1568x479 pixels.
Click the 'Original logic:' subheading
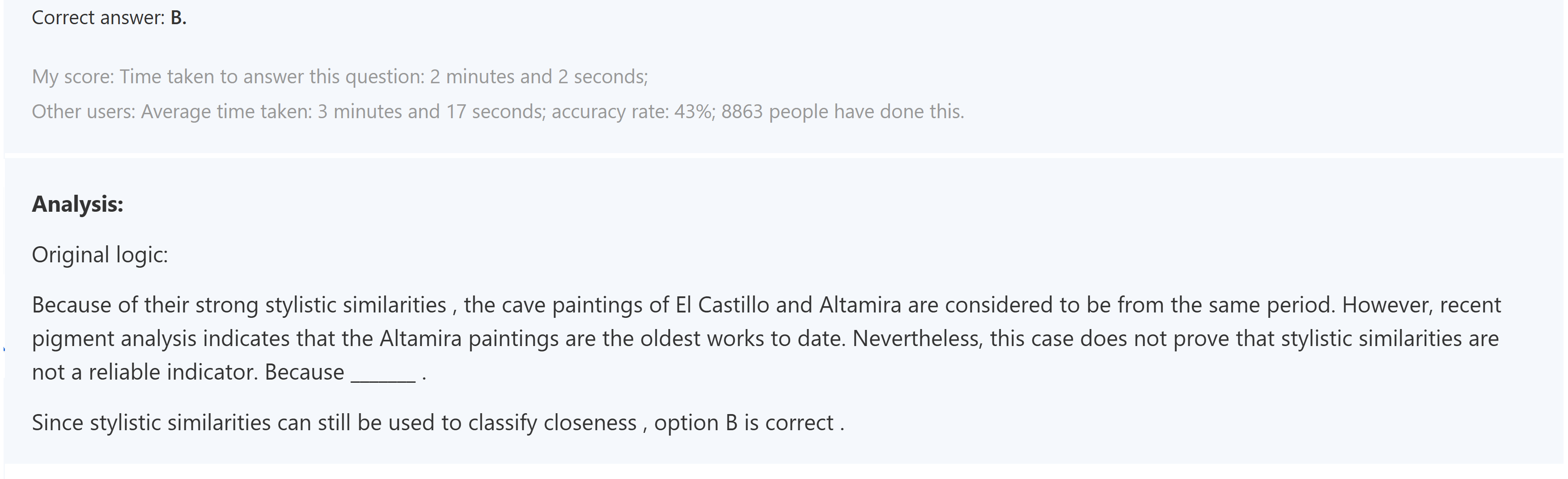click(100, 255)
